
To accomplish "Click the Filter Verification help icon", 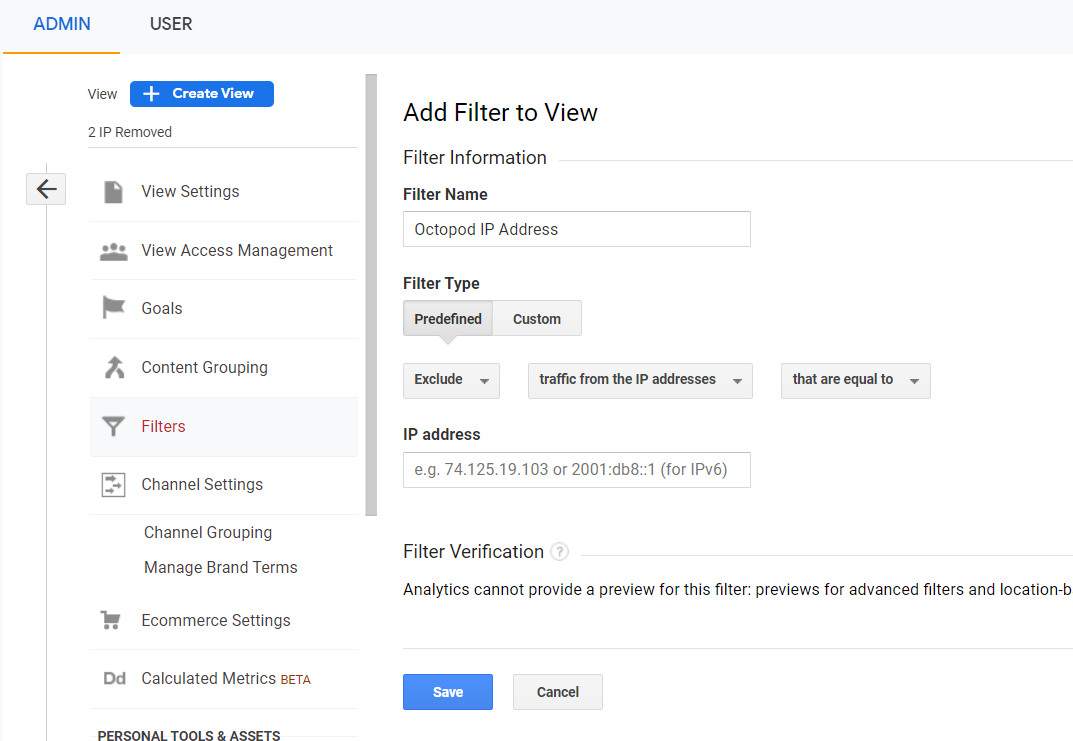I will click(x=559, y=551).
